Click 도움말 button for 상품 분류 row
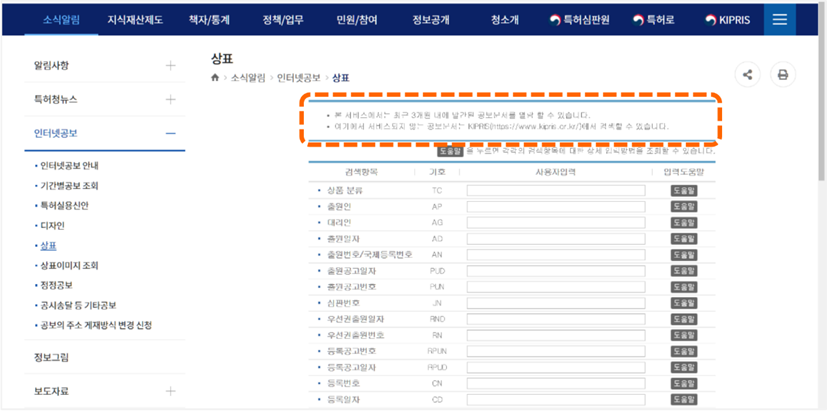Screen dimensions: 827x411 (683, 189)
